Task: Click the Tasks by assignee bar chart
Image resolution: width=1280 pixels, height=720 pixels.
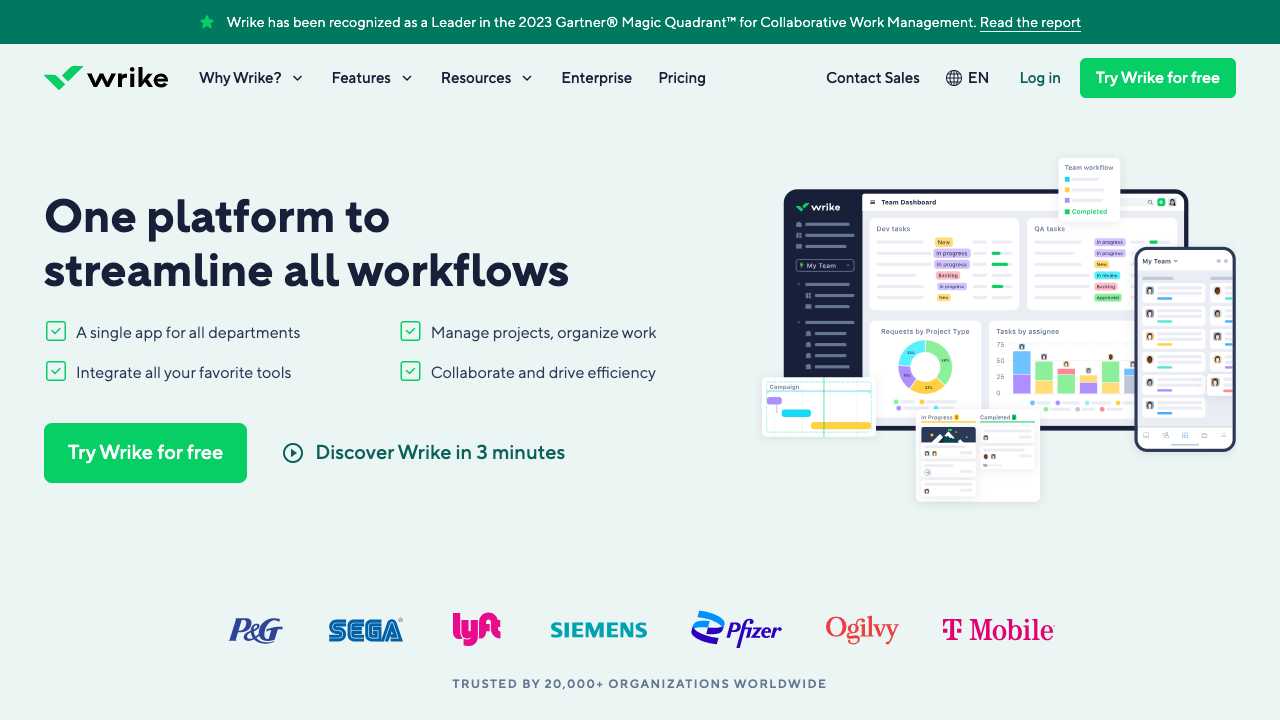Action: click(x=1065, y=368)
